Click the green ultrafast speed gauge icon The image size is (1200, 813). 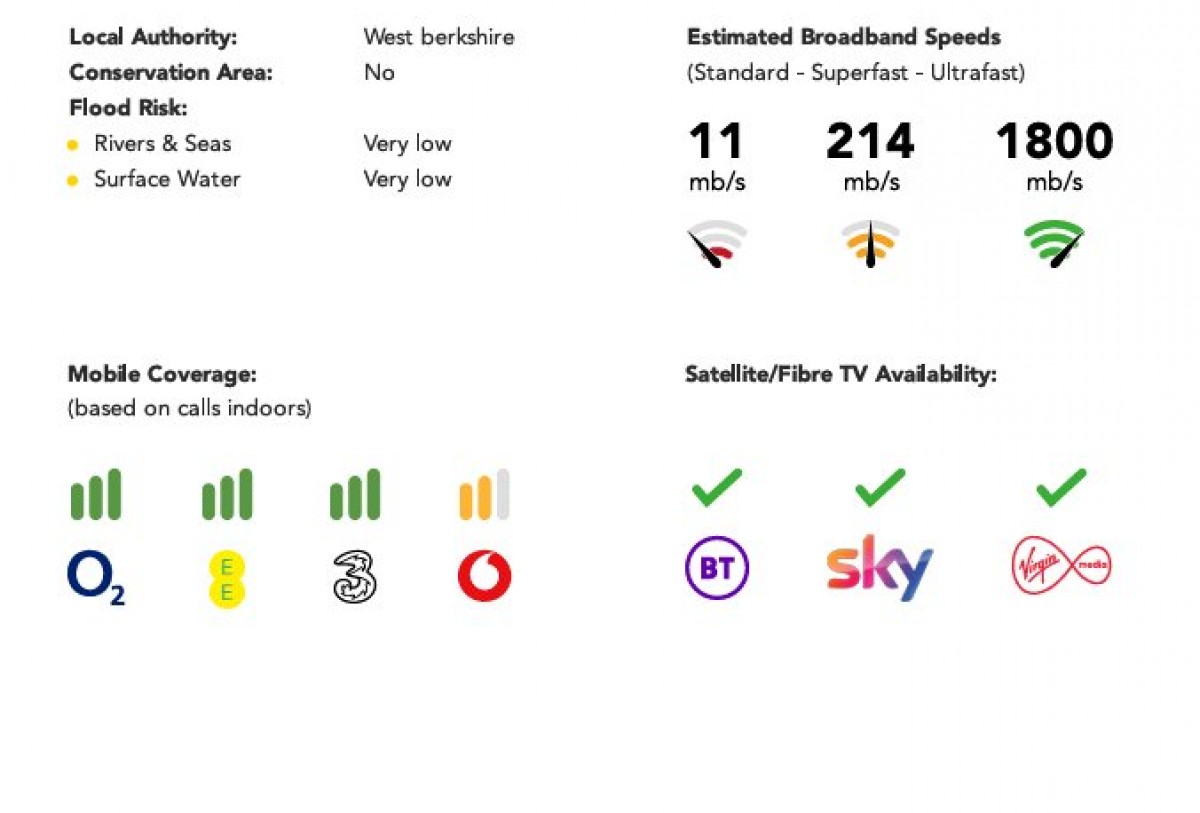(1054, 244)
